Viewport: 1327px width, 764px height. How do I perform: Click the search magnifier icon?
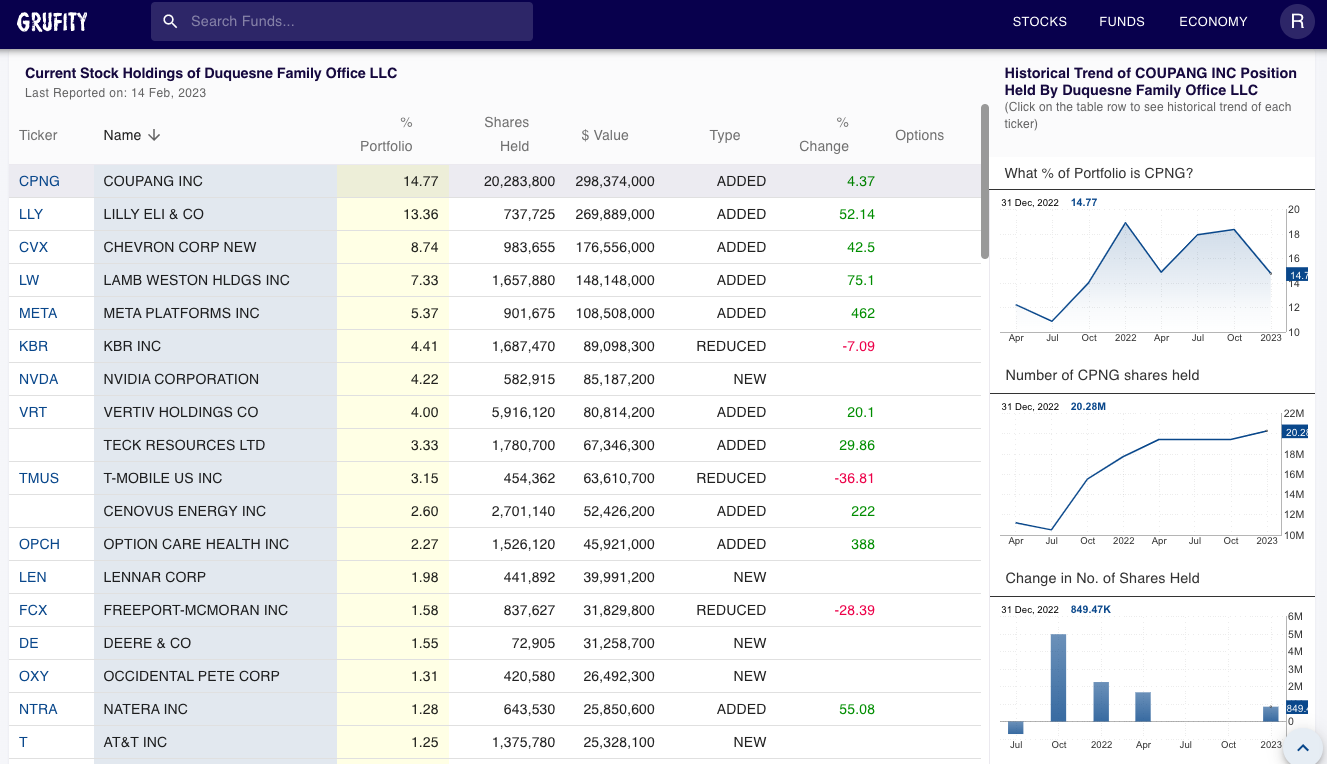coord(170,21)
